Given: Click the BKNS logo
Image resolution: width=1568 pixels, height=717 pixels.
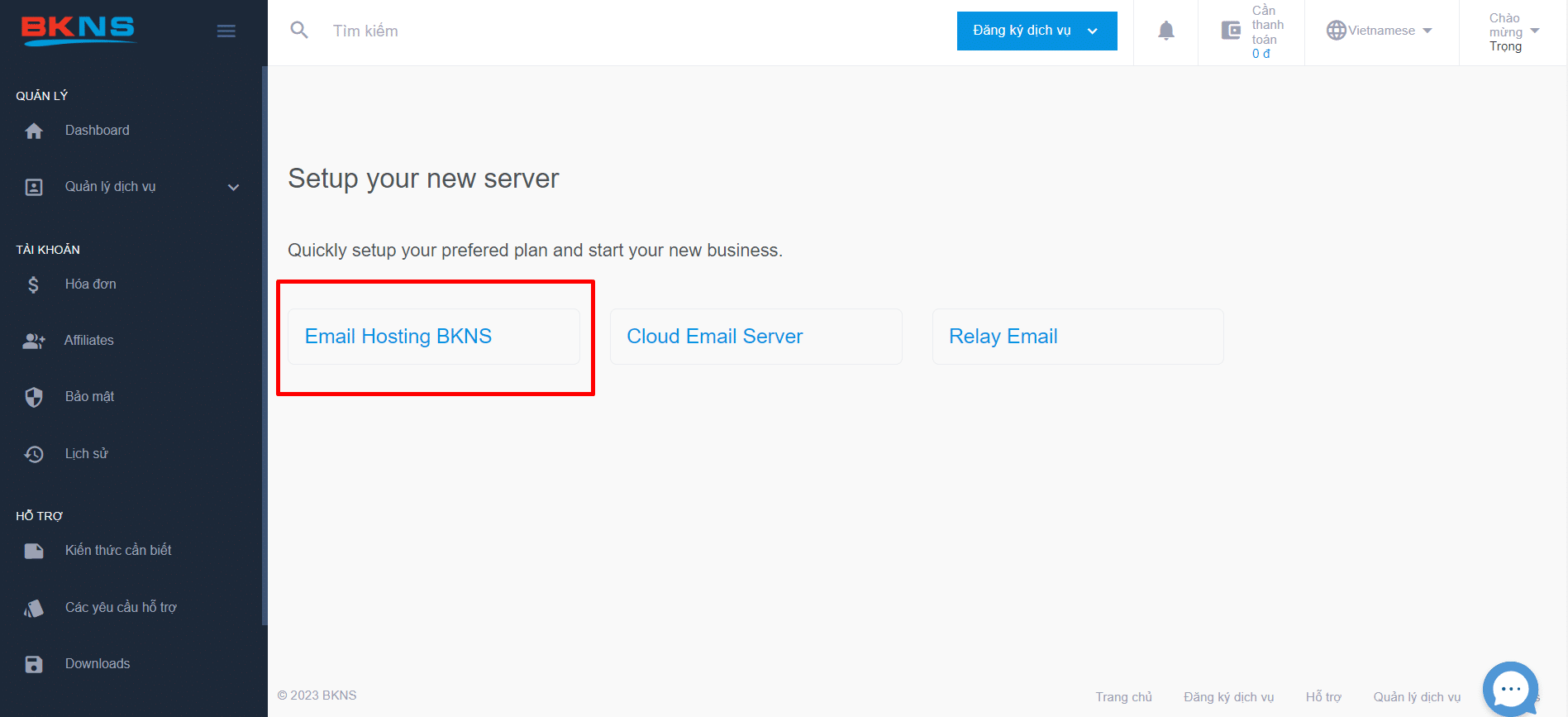Looking at the screenshot, I should pos(78,31).
